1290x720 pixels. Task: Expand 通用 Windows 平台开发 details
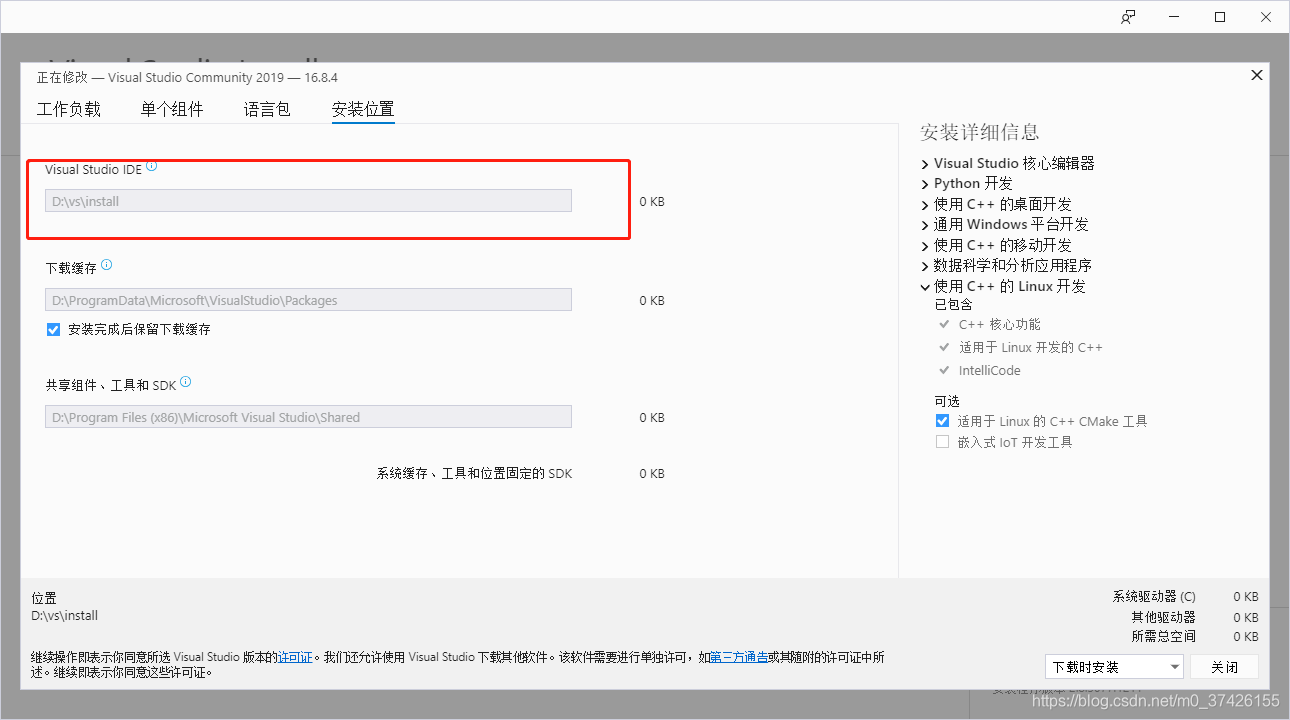coord(925,224)
